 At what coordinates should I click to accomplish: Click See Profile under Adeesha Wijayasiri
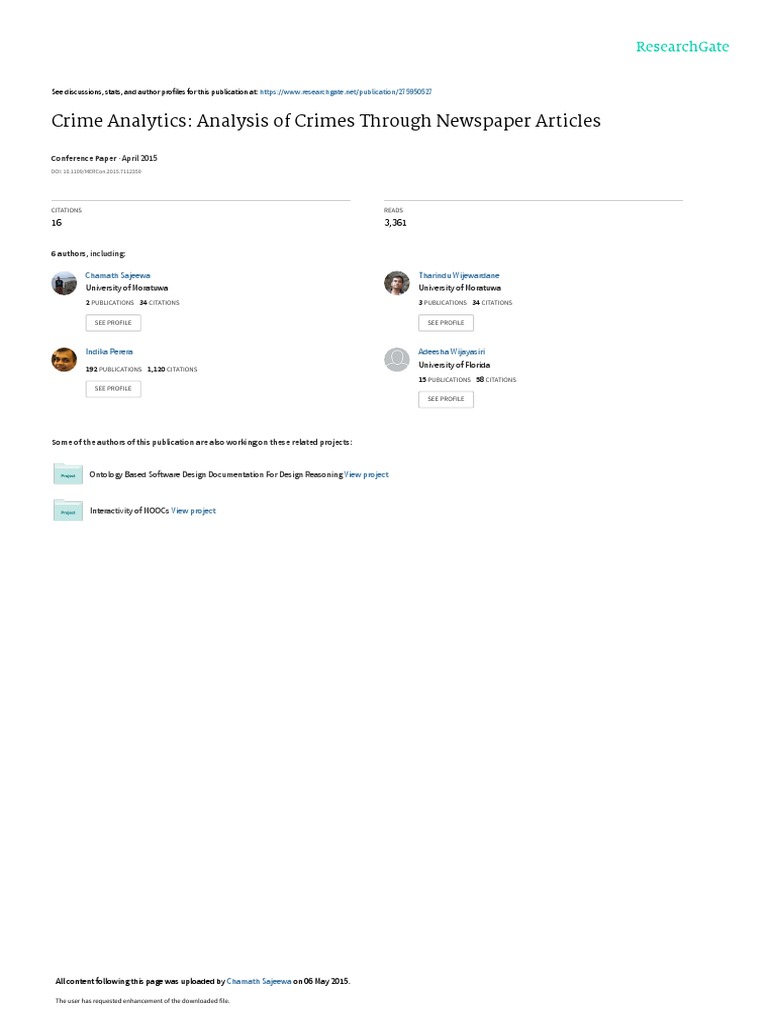coord(446,399)
